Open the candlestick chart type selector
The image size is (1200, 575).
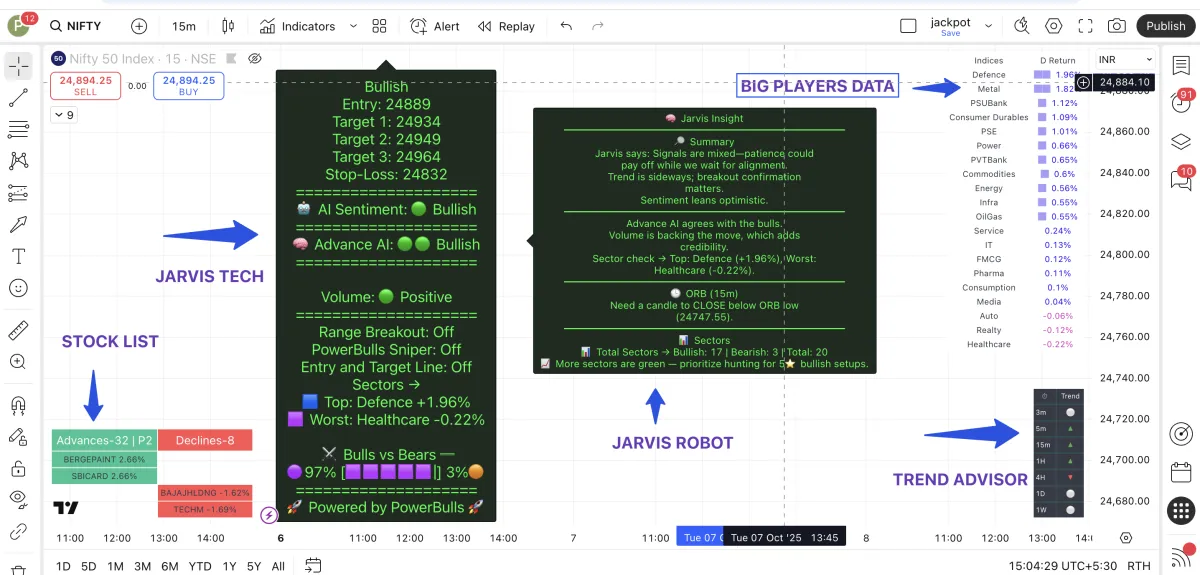click(x=228, y=26)
